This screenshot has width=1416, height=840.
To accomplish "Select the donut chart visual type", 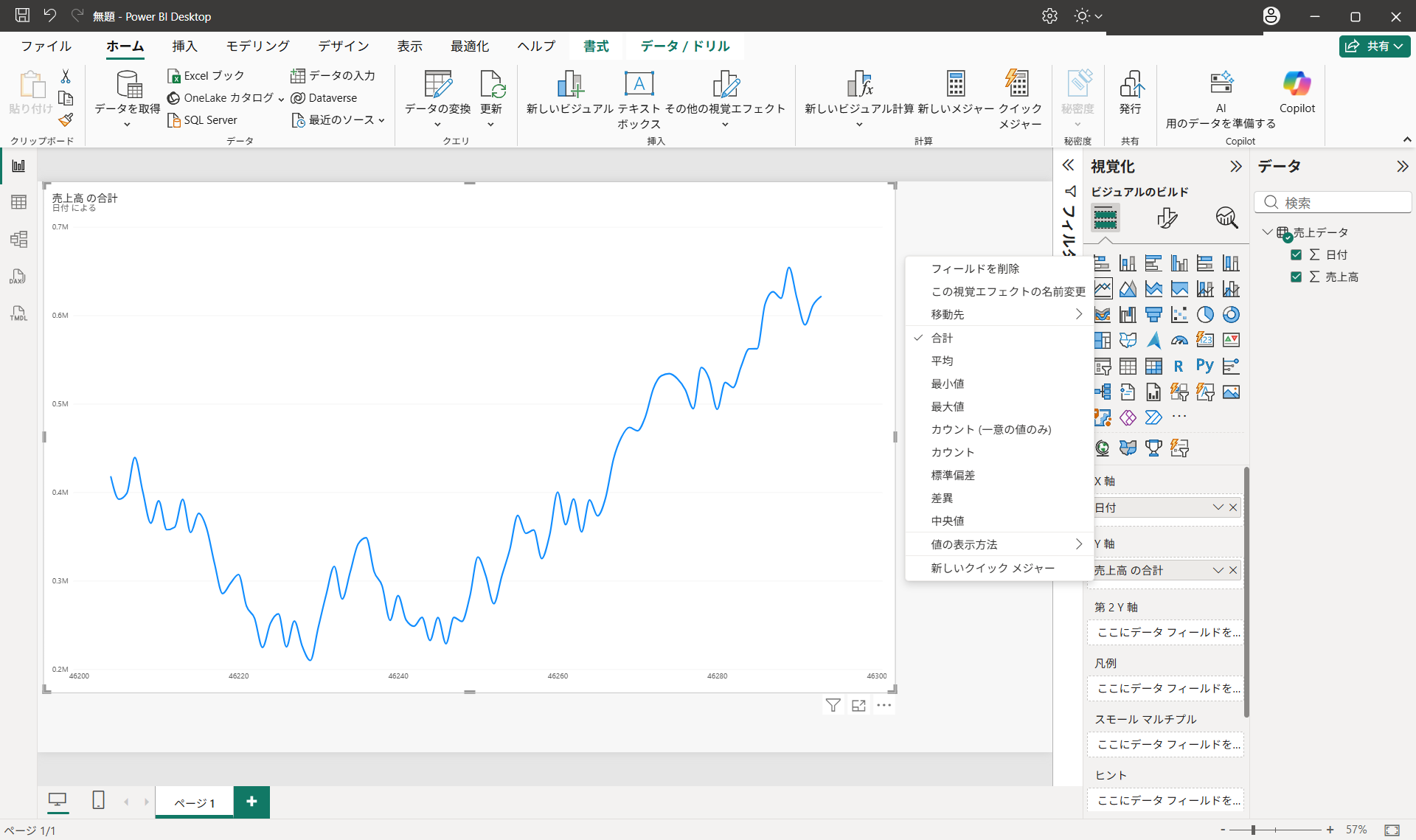I will pyautogui.click(x=1231, y=315).
